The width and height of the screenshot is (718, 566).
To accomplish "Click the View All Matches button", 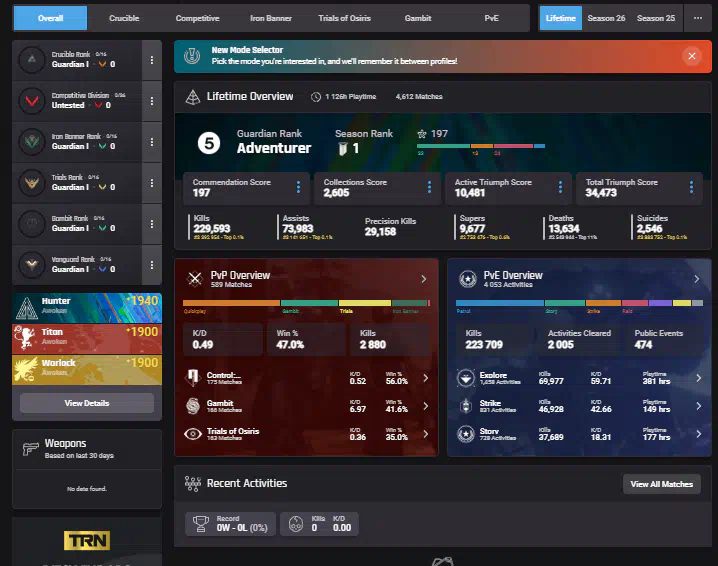I will tap(662, 484).
